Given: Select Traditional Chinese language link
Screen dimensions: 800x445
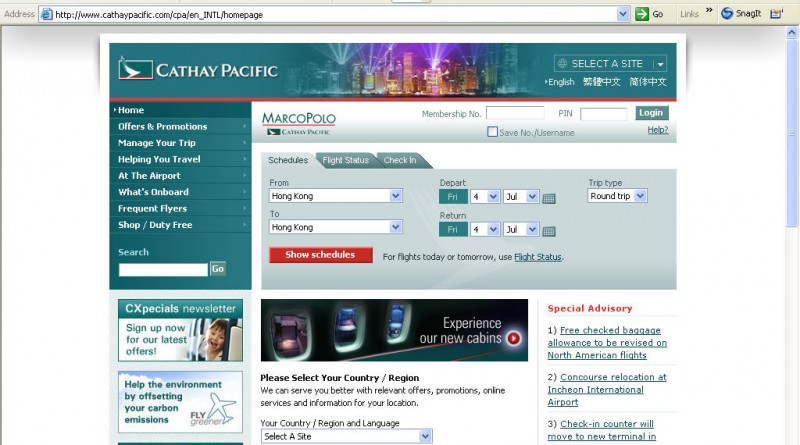Looking at the screenshot, I should 602,82.
